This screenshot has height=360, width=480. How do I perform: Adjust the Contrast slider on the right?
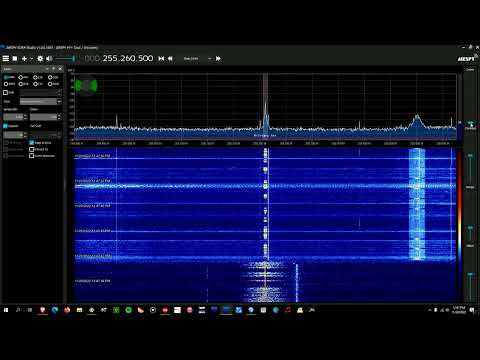470,168
